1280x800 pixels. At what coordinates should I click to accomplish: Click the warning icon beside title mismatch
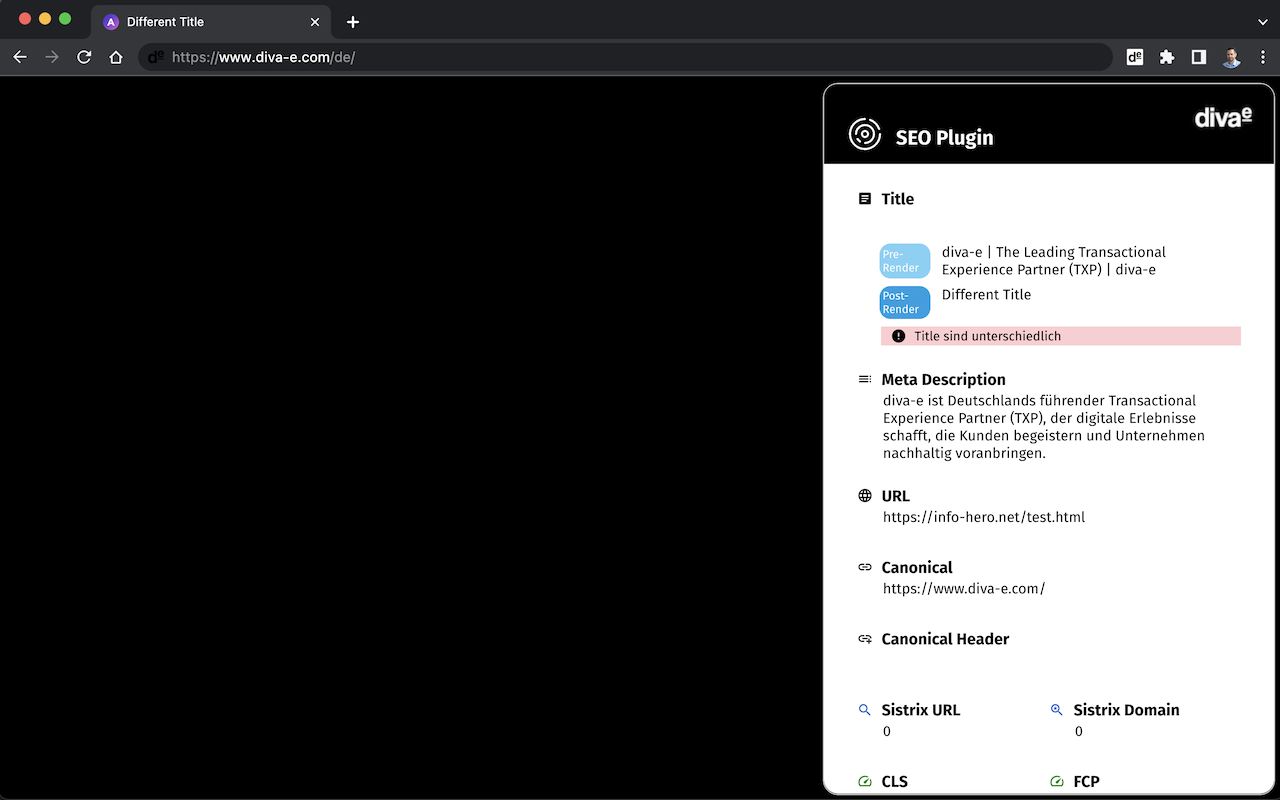click(x=898, y=336)
